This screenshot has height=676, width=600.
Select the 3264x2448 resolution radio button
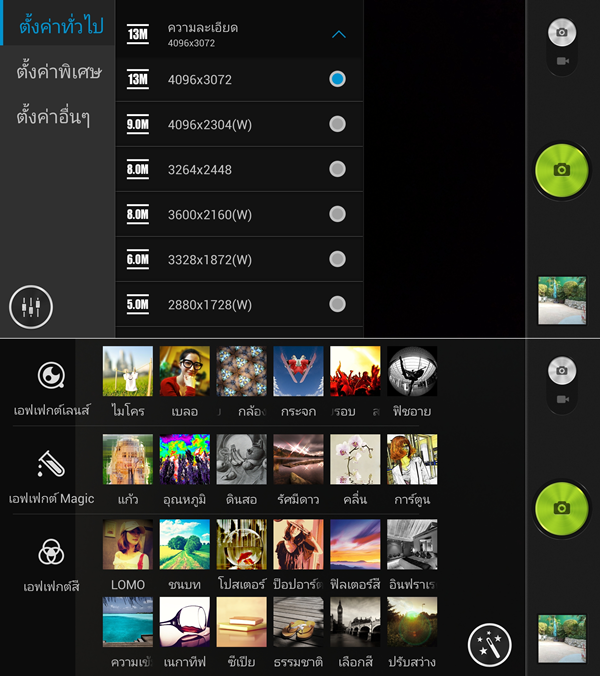tap(337, 169)
